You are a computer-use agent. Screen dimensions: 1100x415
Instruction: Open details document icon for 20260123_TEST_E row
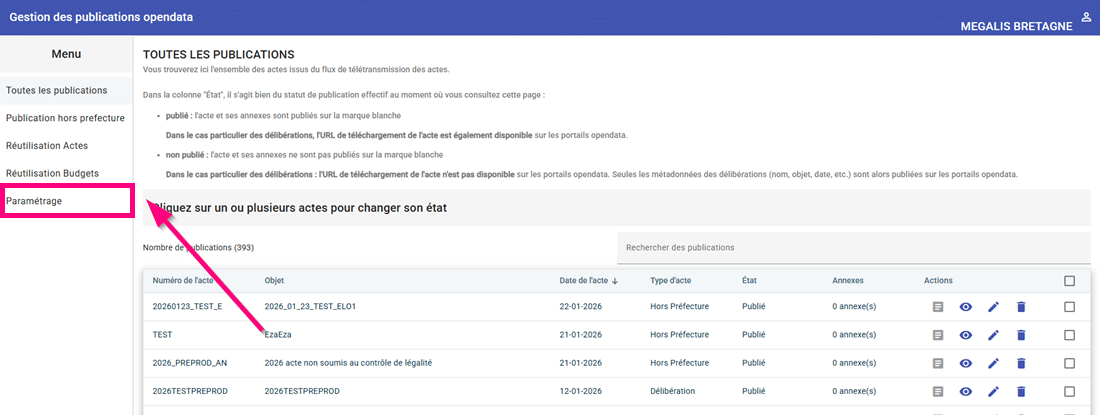point(938,307)
